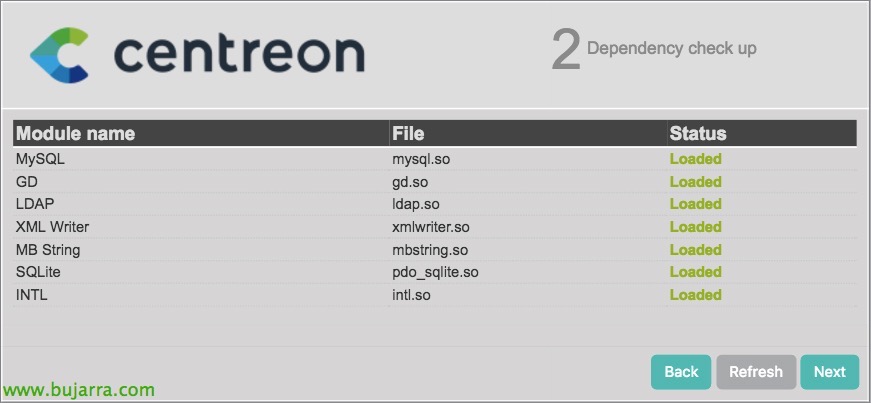The image size is (871, 403).
Task: Go Back to the previous step
Action: pyautogui.click(x=681, y=372)
